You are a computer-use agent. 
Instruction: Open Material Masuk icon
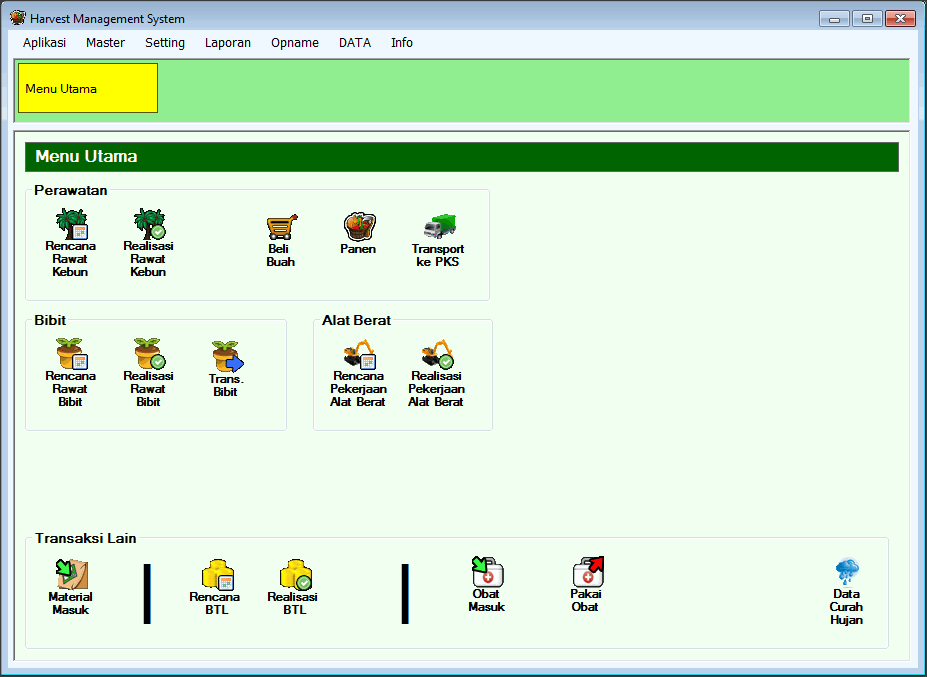72,574
